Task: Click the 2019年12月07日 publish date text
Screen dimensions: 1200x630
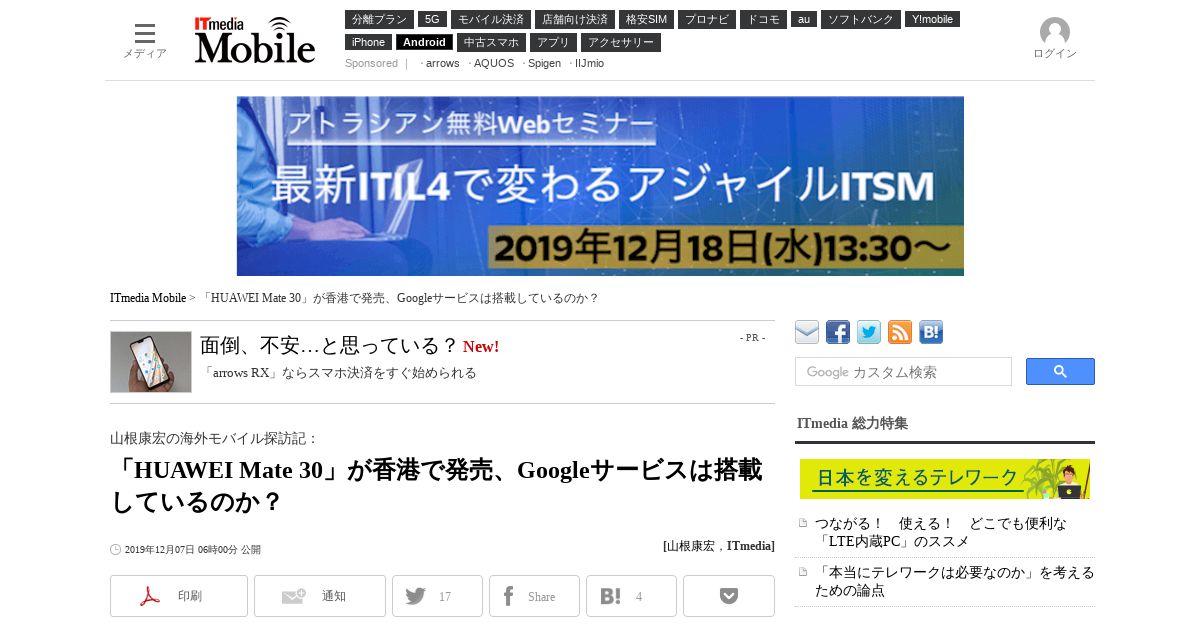Action: tap(192, 550)
